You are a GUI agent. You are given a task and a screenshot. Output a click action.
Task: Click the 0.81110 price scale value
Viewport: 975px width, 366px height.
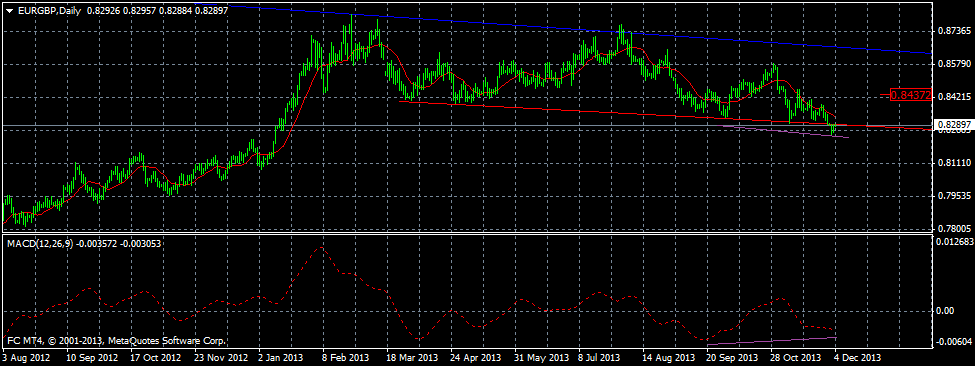pyautogui.click(x=954, y=163)
